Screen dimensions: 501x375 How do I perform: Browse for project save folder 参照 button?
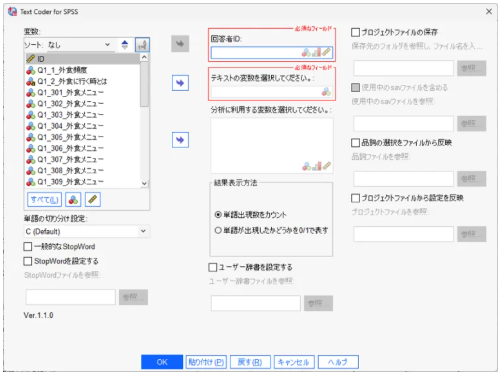click(x=471, y=68)
